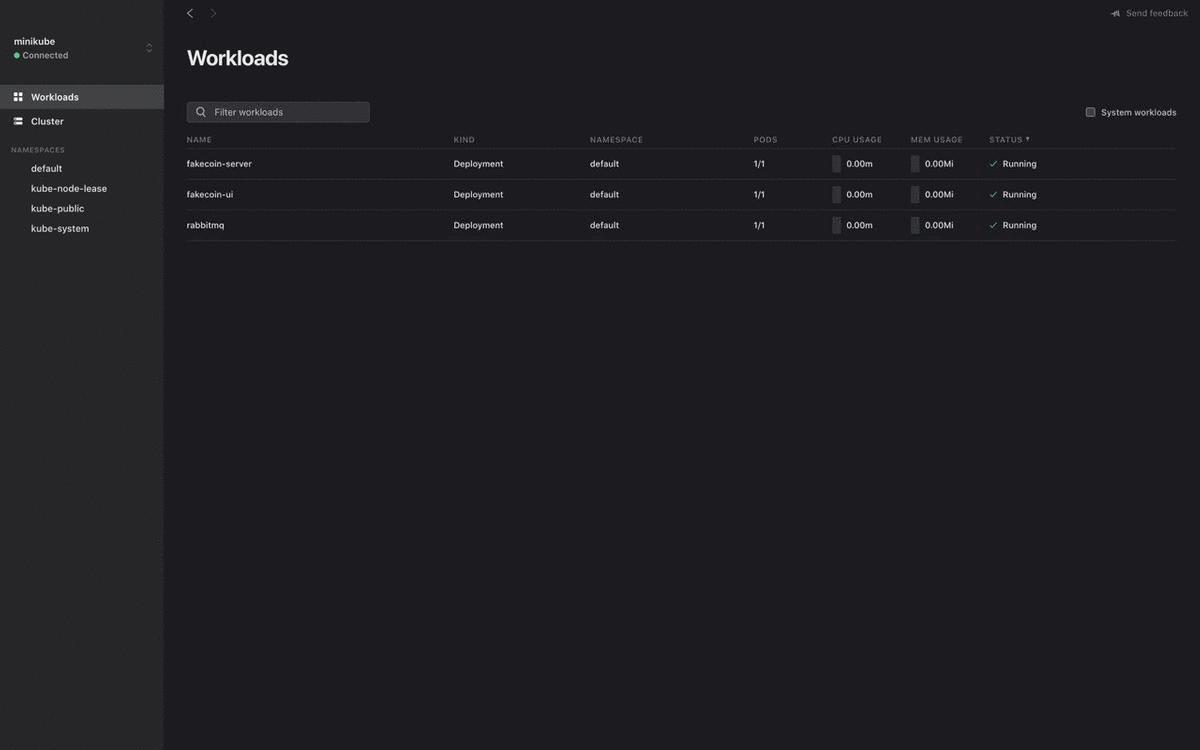Open the minikube context switcher
Image resolution: width=1200 pixels, height=750 pixels.
(x=148, y=47)
